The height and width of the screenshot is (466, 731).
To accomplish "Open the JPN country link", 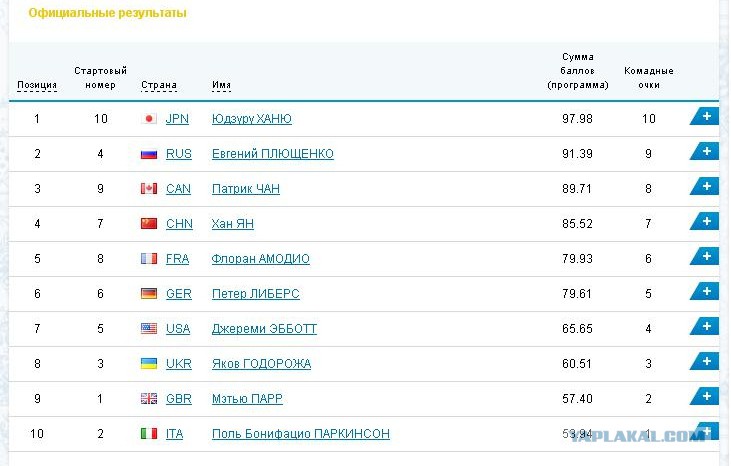I will (x=177, y=119).
